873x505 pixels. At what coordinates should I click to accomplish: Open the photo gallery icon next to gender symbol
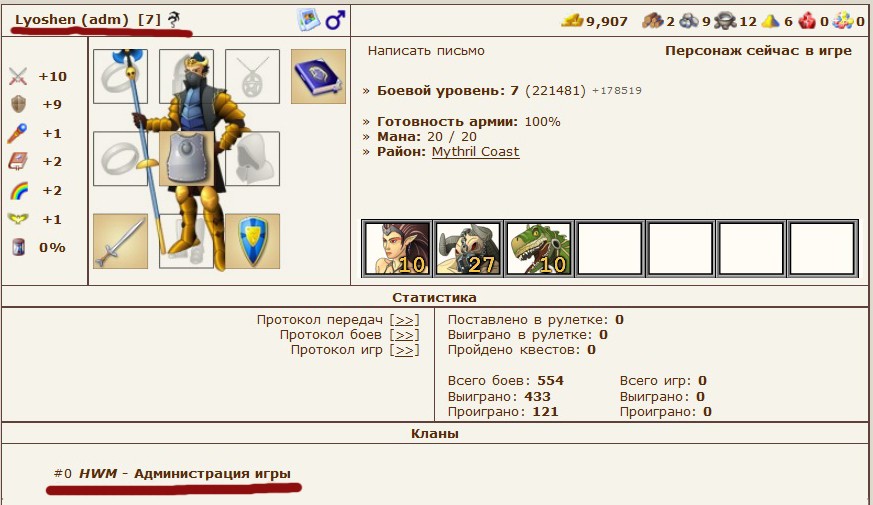click(x=308, y=20)
